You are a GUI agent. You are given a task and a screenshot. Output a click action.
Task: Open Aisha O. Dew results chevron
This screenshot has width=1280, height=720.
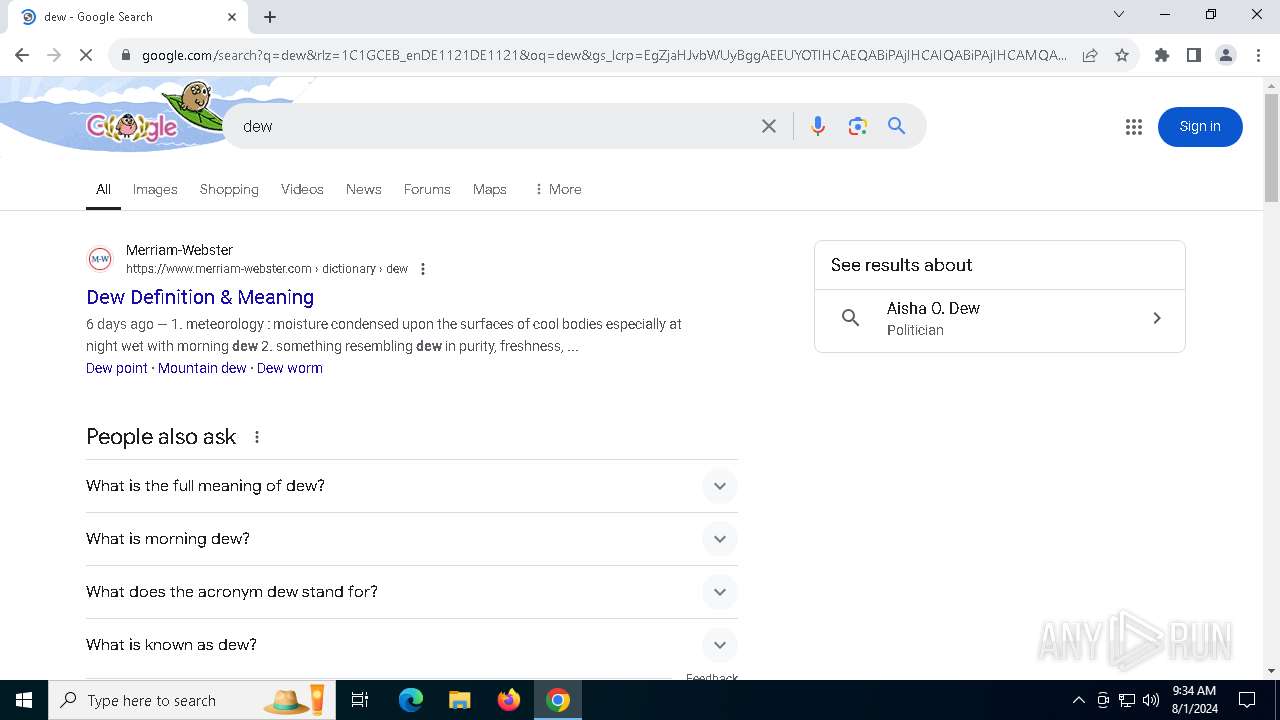click(1157, 318)
